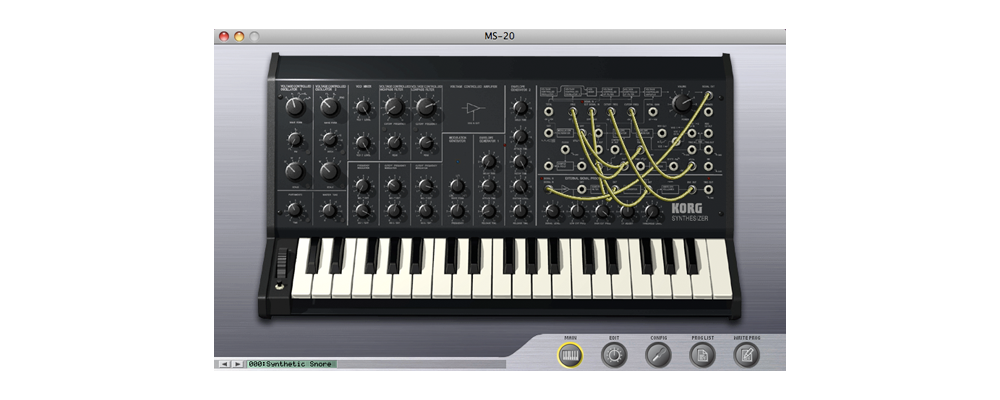Adjust the Envelope Generator 2 attack time knob
The width and height of the screenshot is (1000, 400).
pos(521,136)
